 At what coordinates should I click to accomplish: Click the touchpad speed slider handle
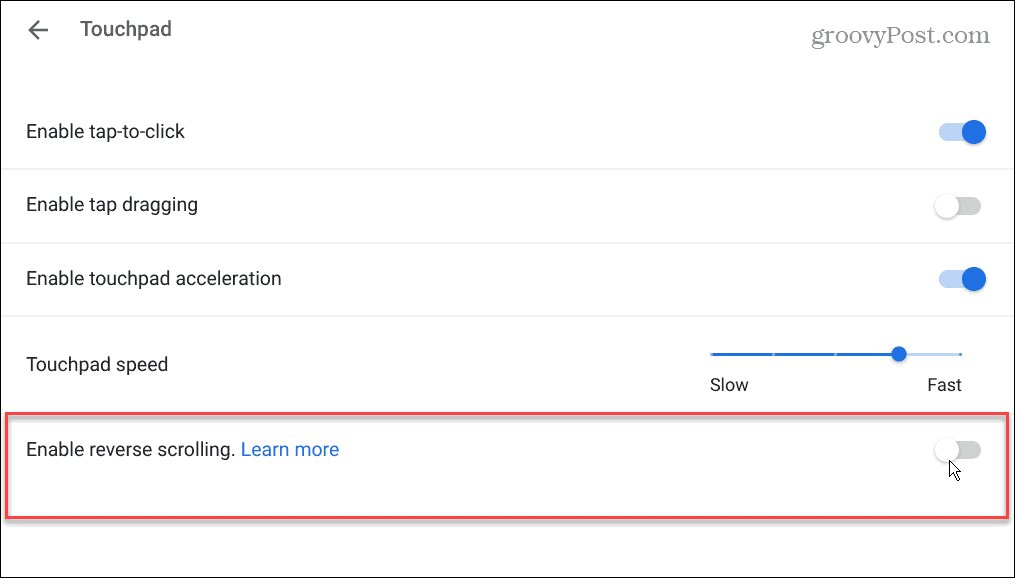pos(899,354)
